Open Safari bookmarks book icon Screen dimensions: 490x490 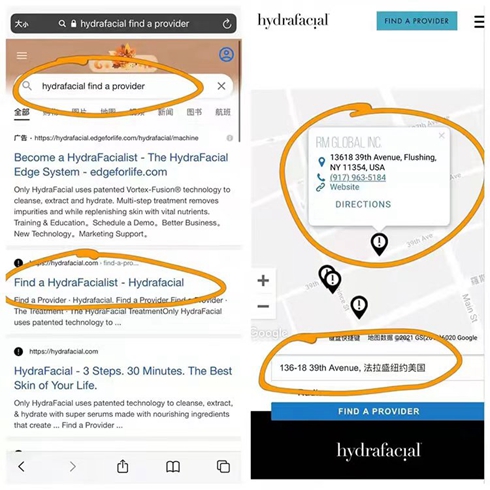click(173, 467)
